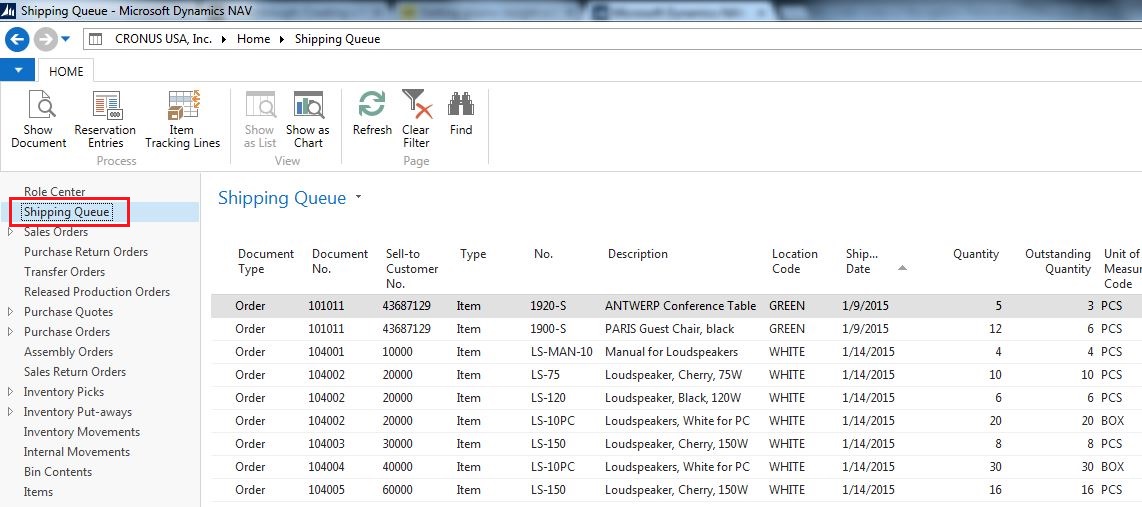Sort by Description column header
Viewport: 1142px width, 507px height.
[x=637, y=254]
